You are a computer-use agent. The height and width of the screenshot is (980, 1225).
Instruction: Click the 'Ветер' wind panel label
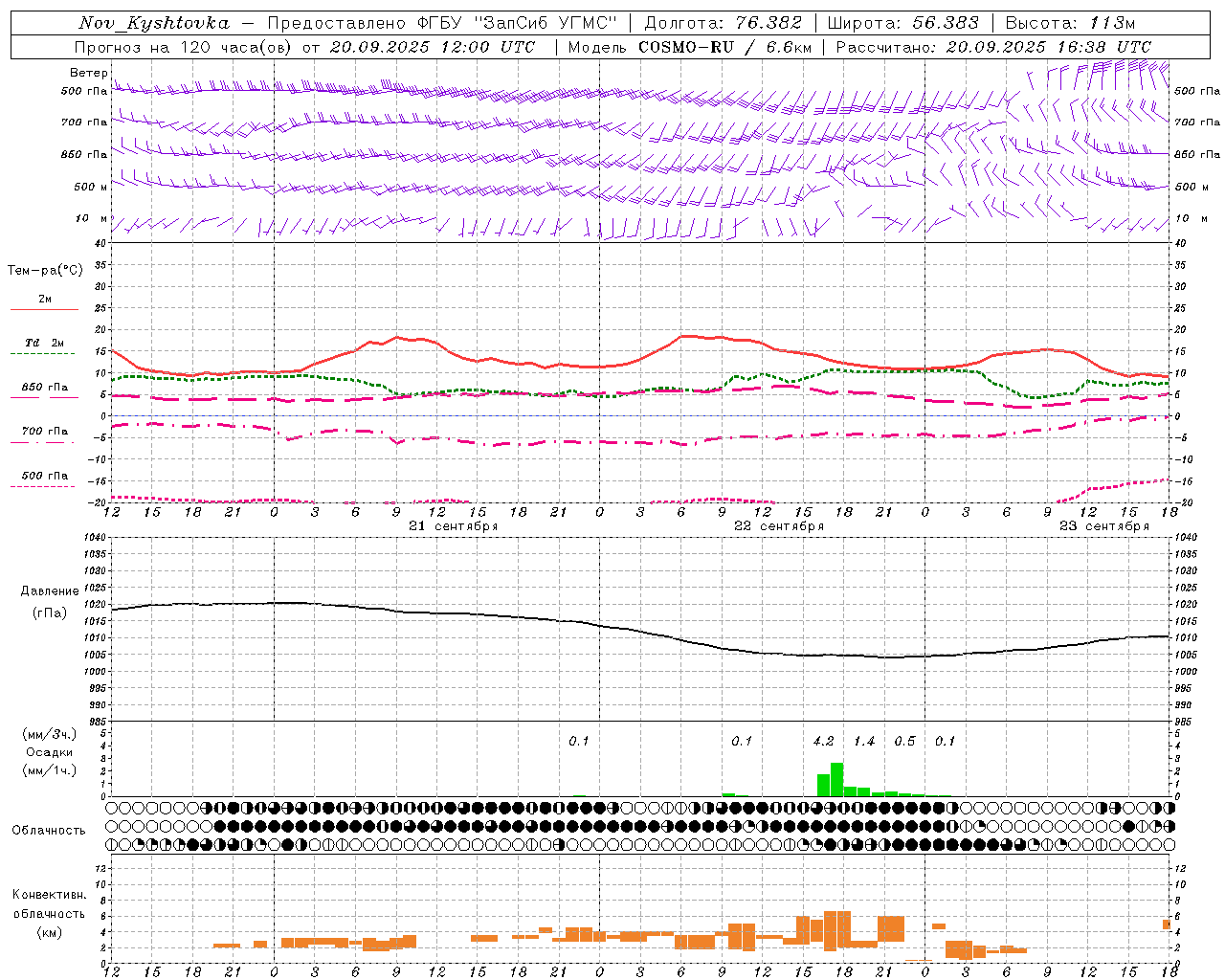point(88,73)
